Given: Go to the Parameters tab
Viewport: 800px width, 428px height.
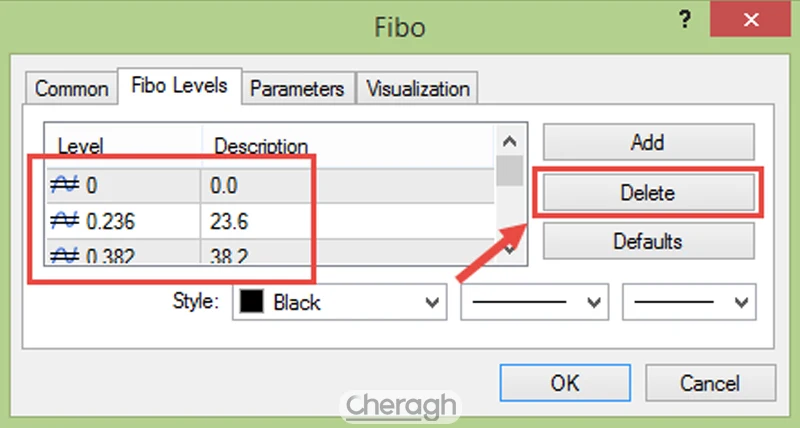Looking at the screenshot, I should tap(297, 89).
